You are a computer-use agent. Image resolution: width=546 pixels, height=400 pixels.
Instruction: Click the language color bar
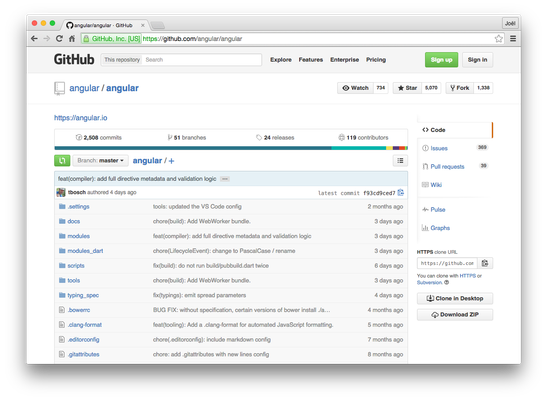(231, 148)
